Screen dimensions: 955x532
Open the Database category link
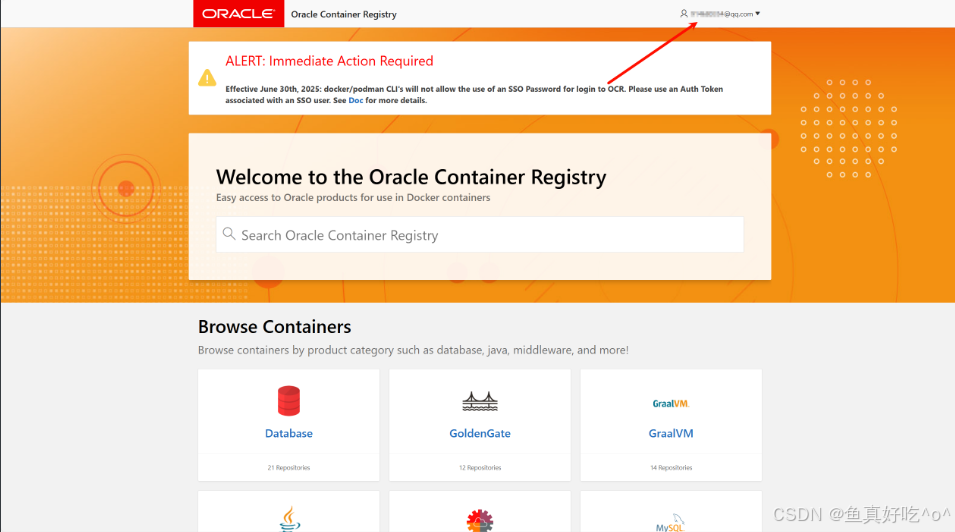(289, 433)
